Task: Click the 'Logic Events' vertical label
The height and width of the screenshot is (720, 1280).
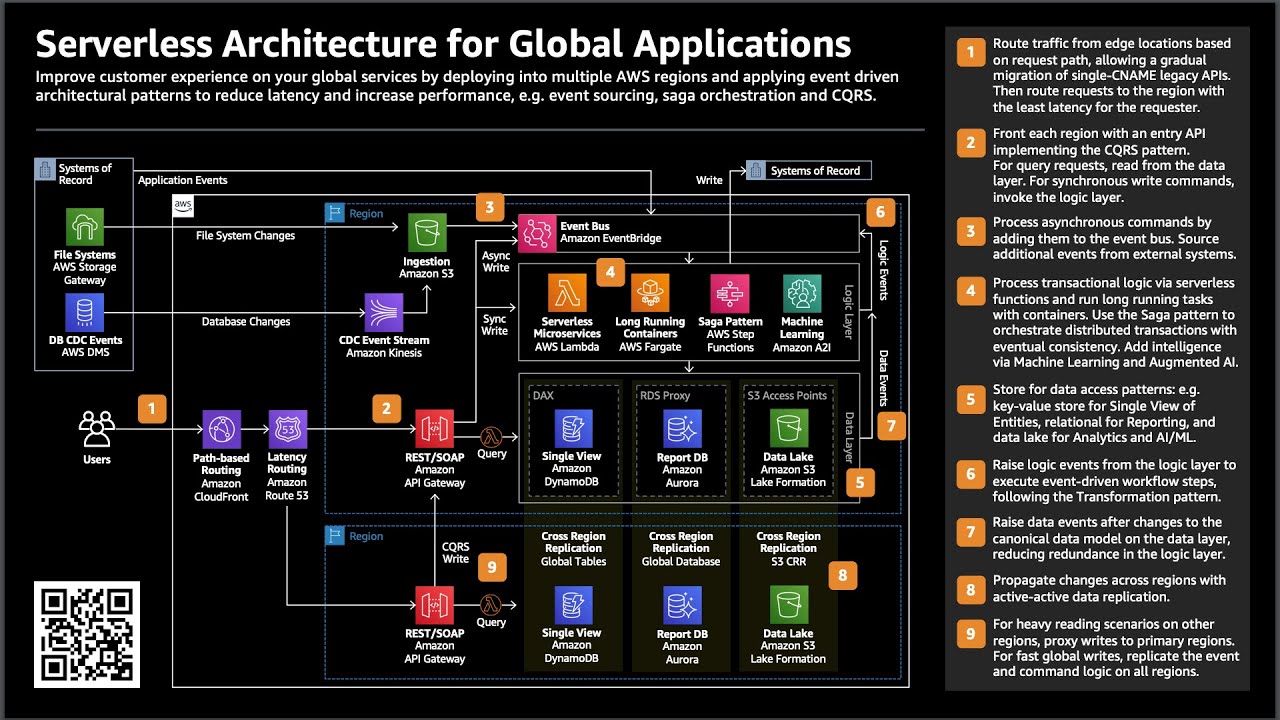Action: pyautogui.click(x=883, y=270)
